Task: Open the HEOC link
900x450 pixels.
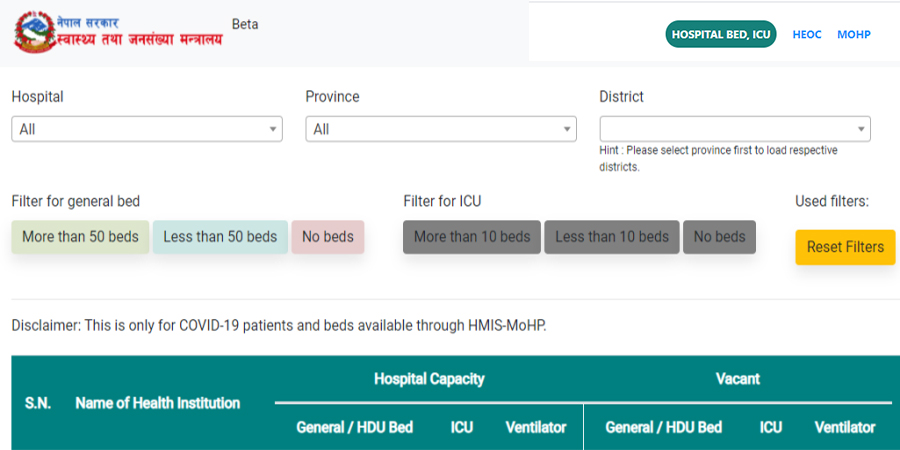Action: coord(806,34)
